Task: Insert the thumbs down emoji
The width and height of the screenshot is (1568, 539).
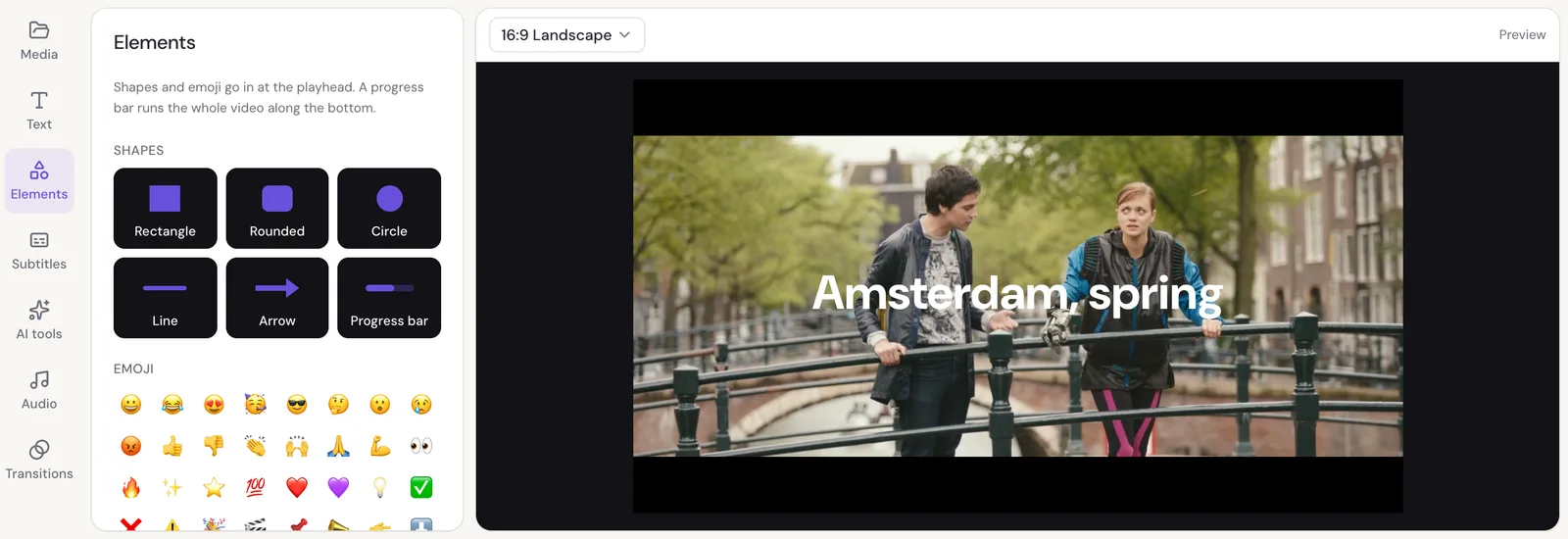Action: point(214,447)
